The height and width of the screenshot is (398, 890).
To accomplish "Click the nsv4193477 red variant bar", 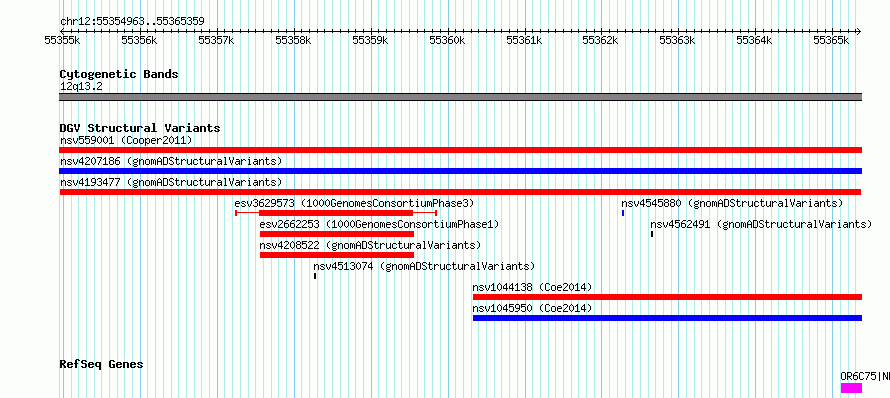I will (x=460, y=192).
